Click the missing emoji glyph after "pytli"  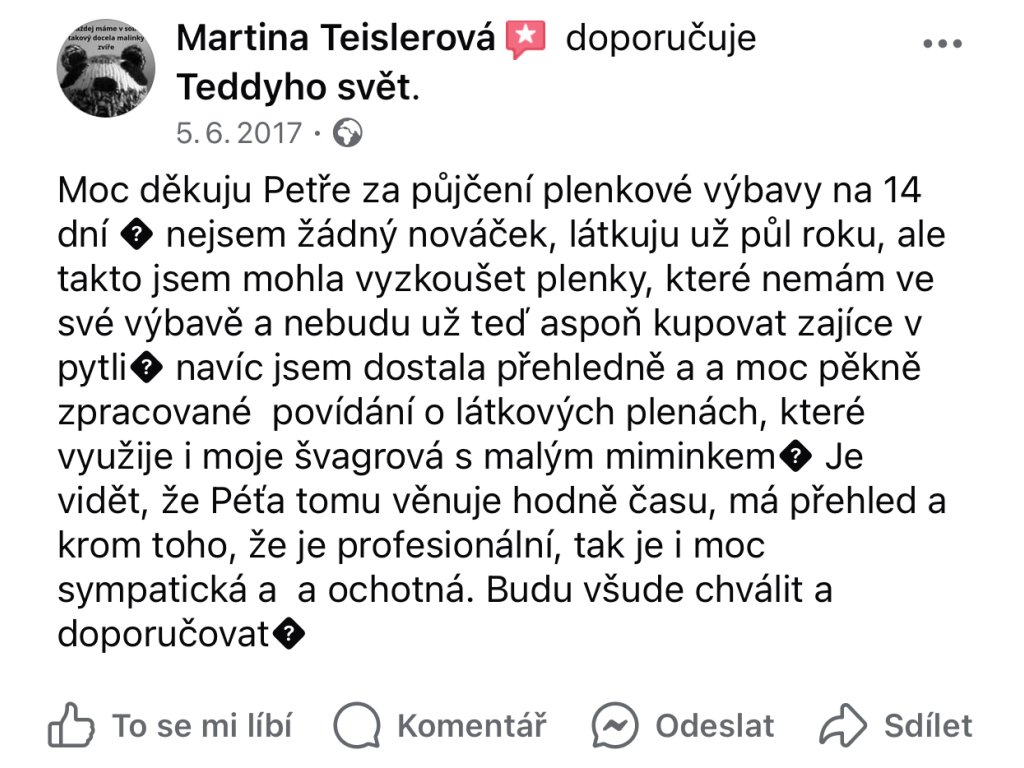coord(148,369)
